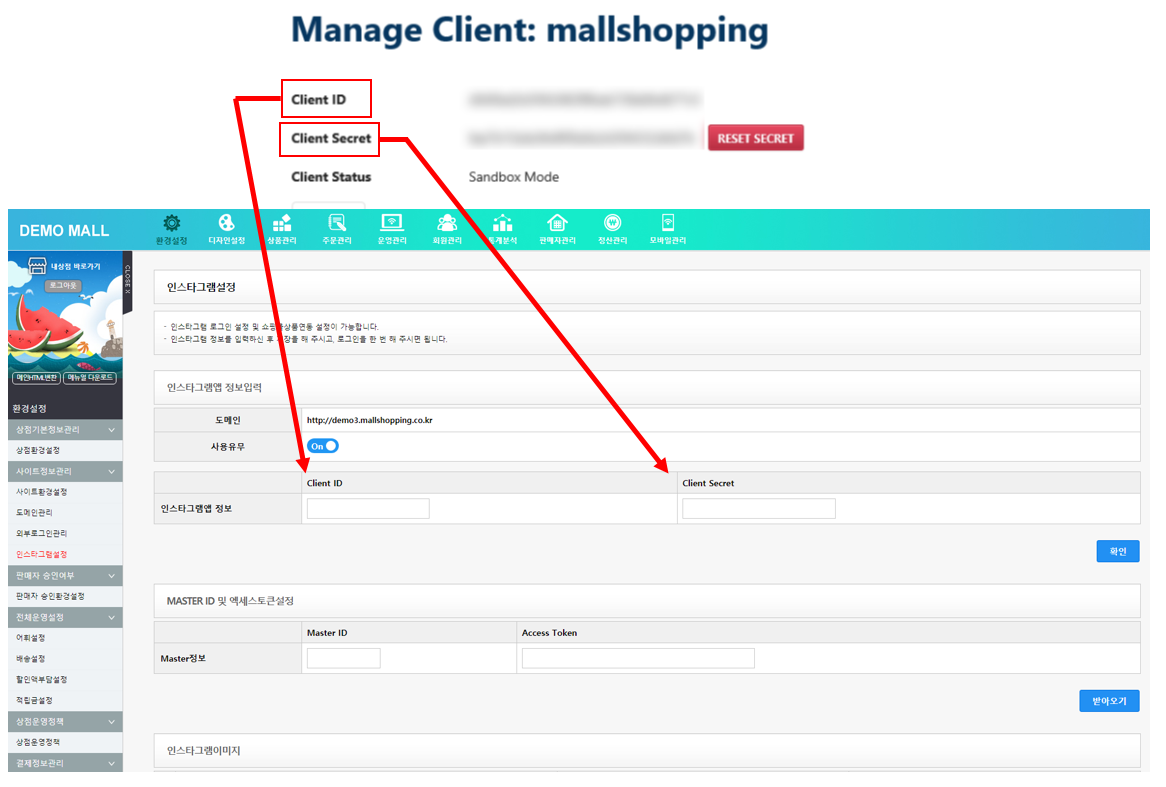Open 배송설정 from the sidebar
Image resolution: width=1166 pixels, height=787 pixels.
(30, 659)
